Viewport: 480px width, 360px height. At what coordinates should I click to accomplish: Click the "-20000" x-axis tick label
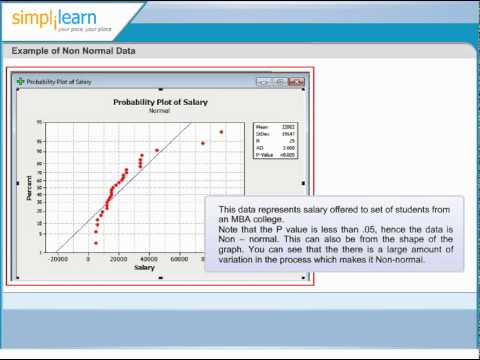[x=58, y=259]
